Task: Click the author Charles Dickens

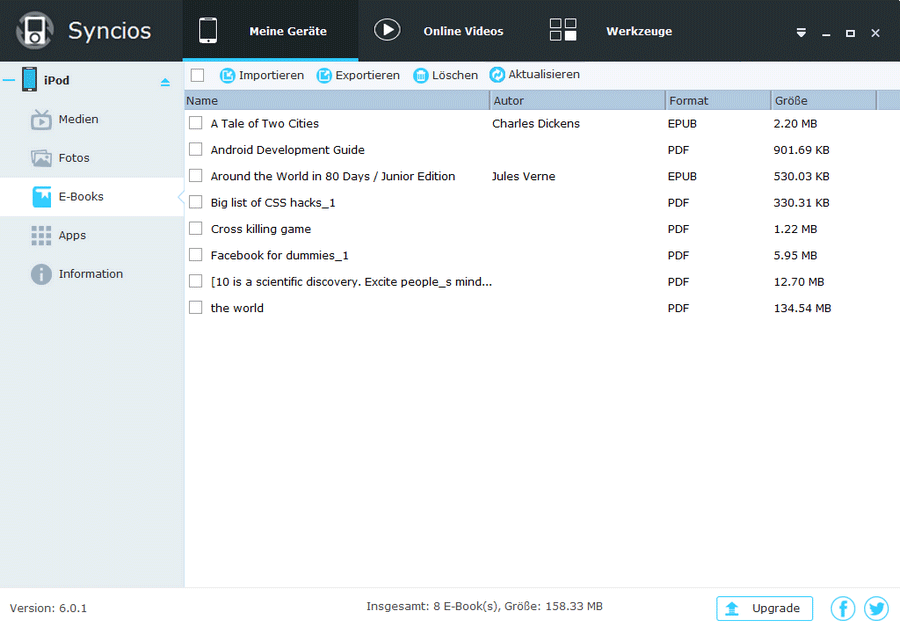Action: 536,123
